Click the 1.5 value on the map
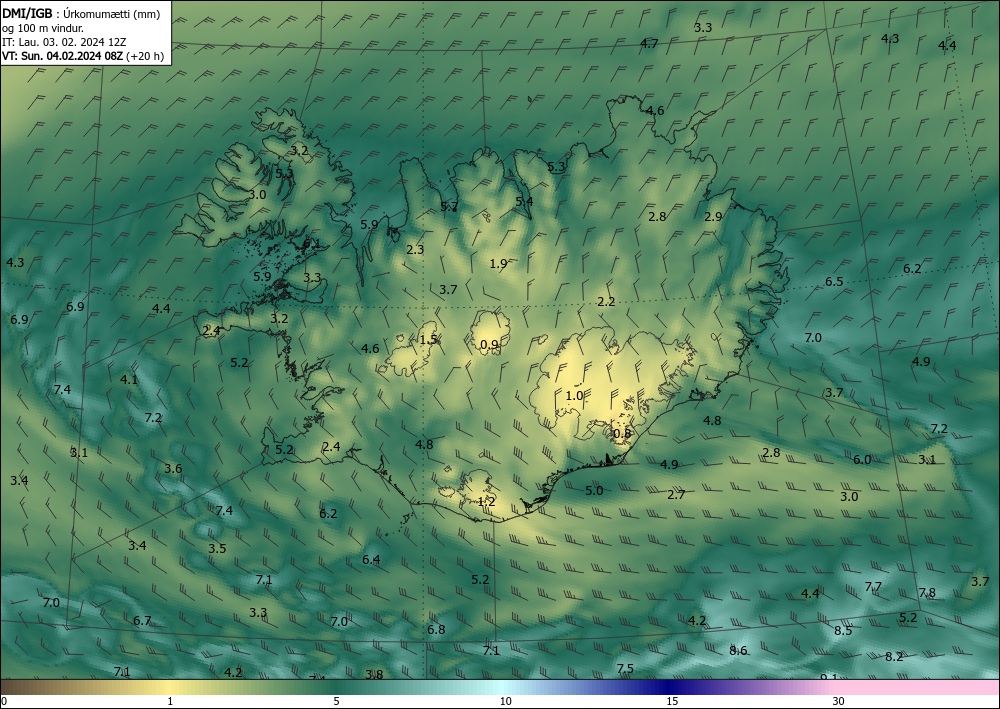 [x=429, y=339]
